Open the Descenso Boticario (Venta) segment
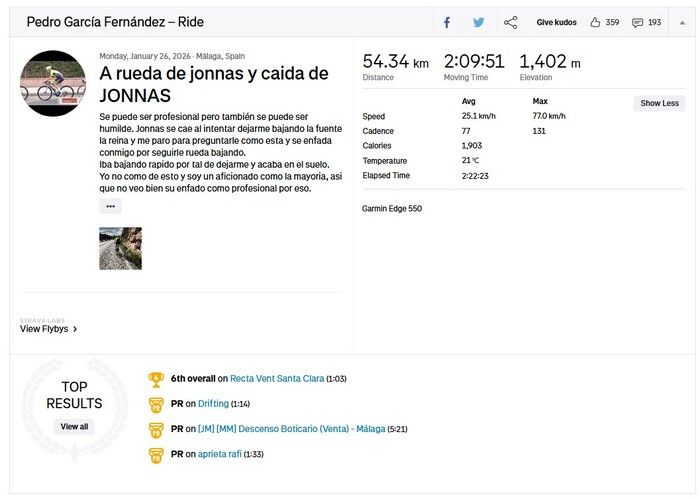Viewport: 700px width, 499px height. [x=292, y=428]
